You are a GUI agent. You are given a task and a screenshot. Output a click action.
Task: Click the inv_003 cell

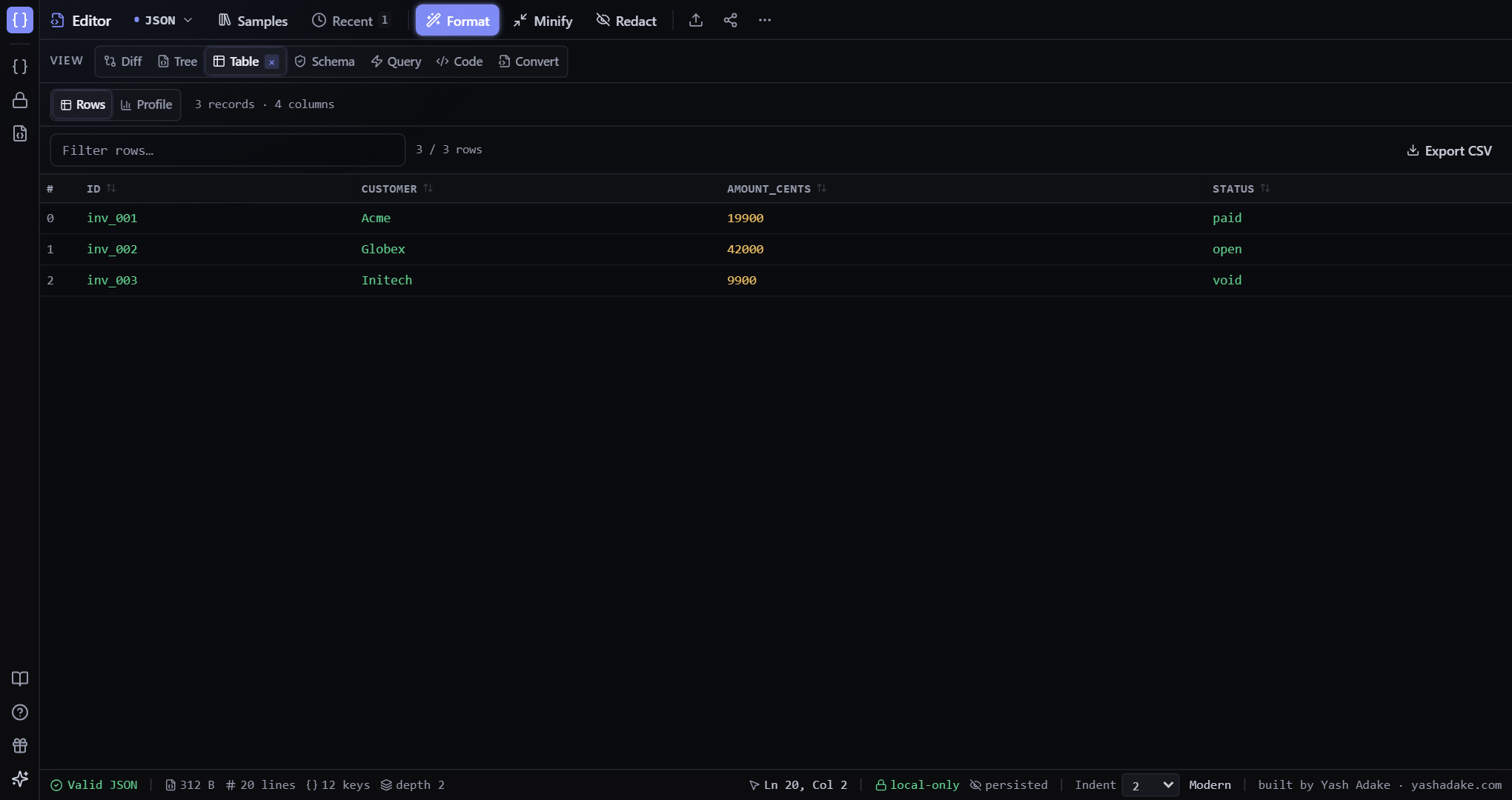[x=112, y=281]
